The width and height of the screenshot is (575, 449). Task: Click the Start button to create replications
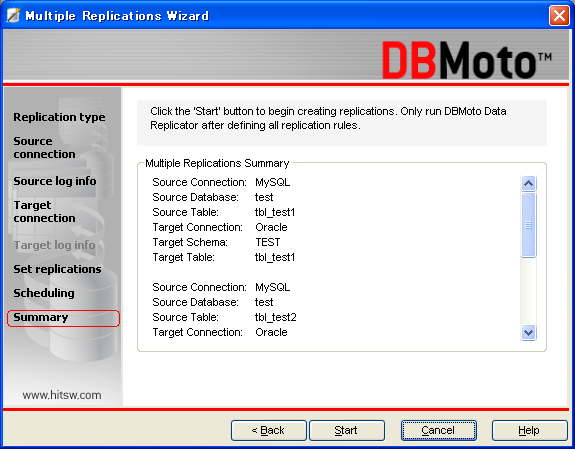coord(347,430)
